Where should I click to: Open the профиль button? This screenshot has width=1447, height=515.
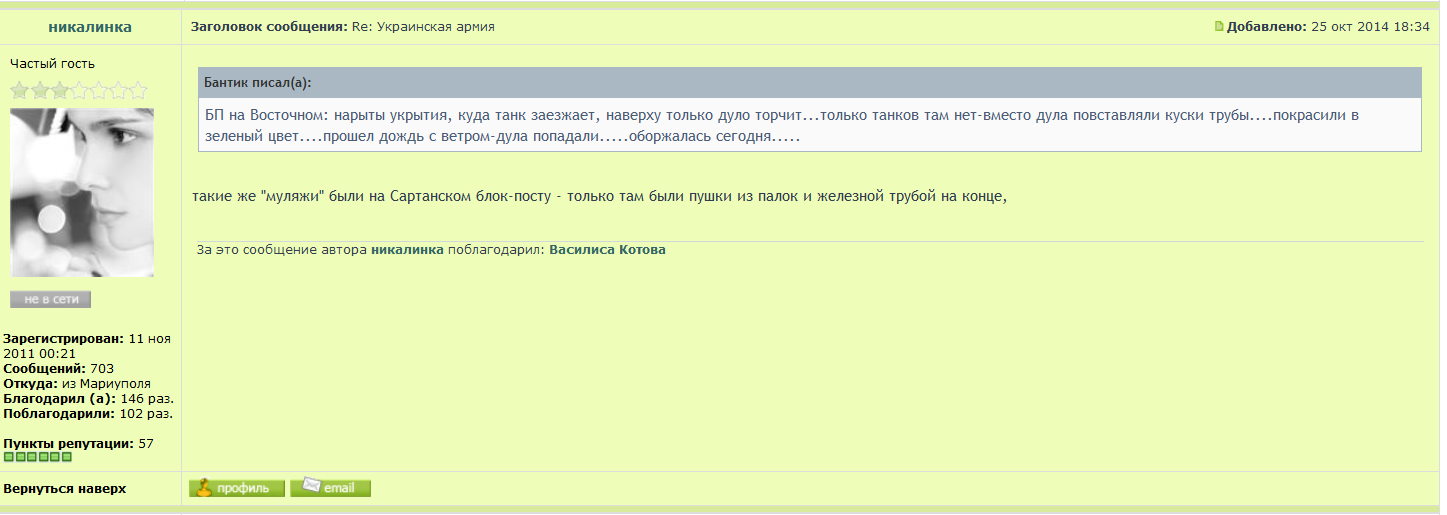point(238,488)
